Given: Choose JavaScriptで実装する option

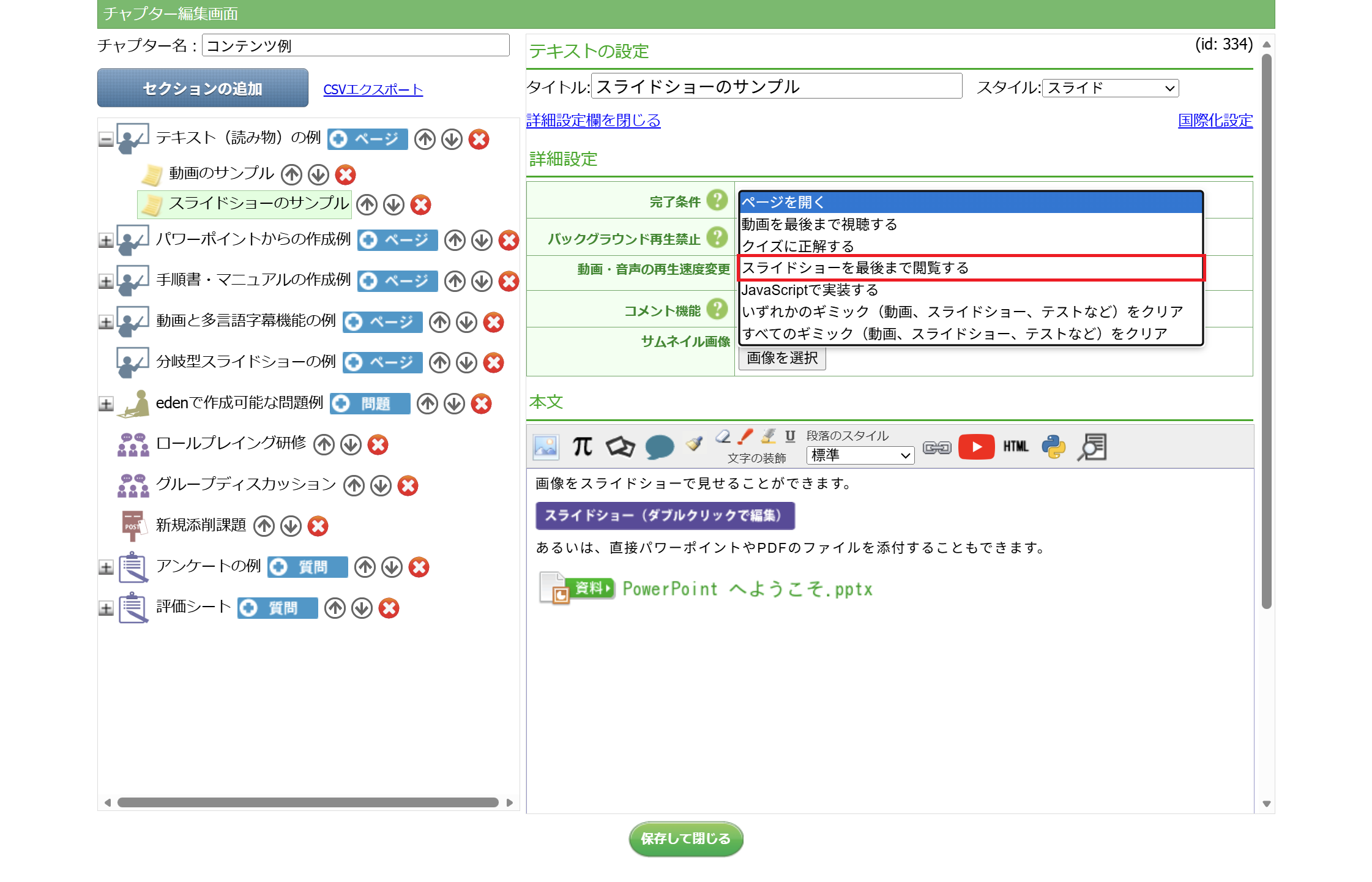Looking at the screenshot, I should (x=971, y=290).
